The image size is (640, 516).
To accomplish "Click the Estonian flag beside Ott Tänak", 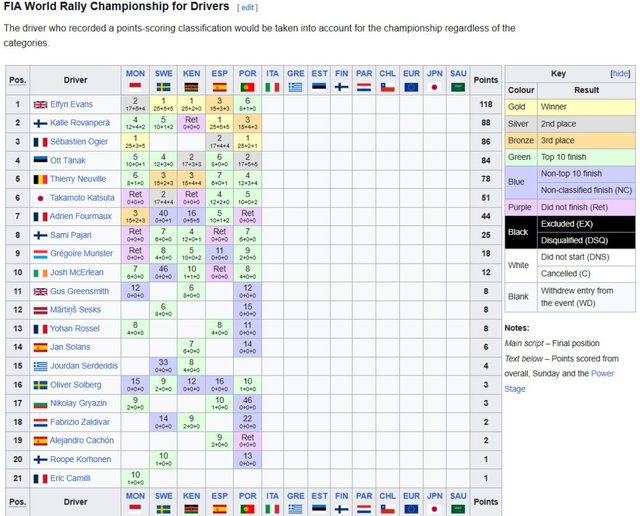I will click(40, 160).
